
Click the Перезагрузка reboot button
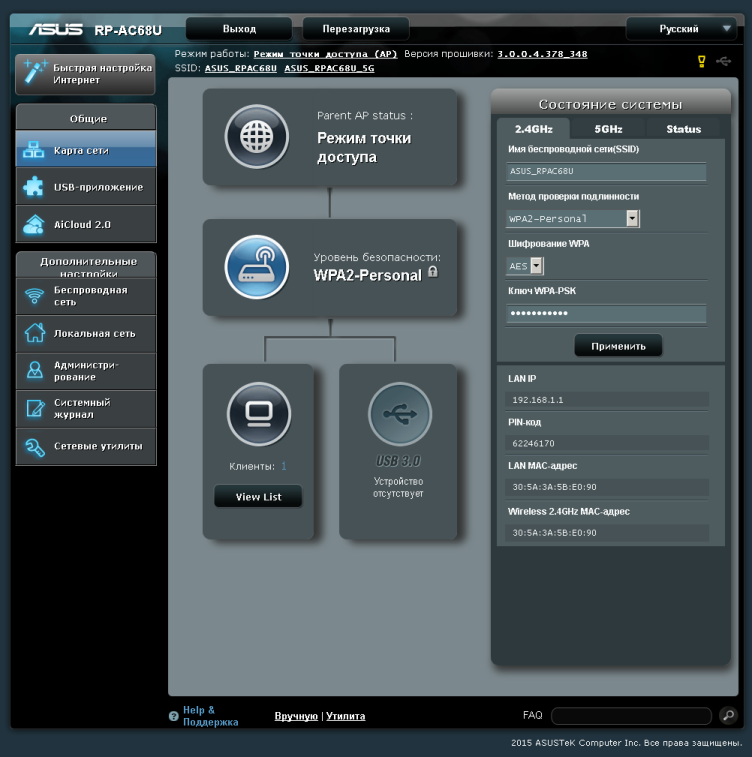coord(356,29)
